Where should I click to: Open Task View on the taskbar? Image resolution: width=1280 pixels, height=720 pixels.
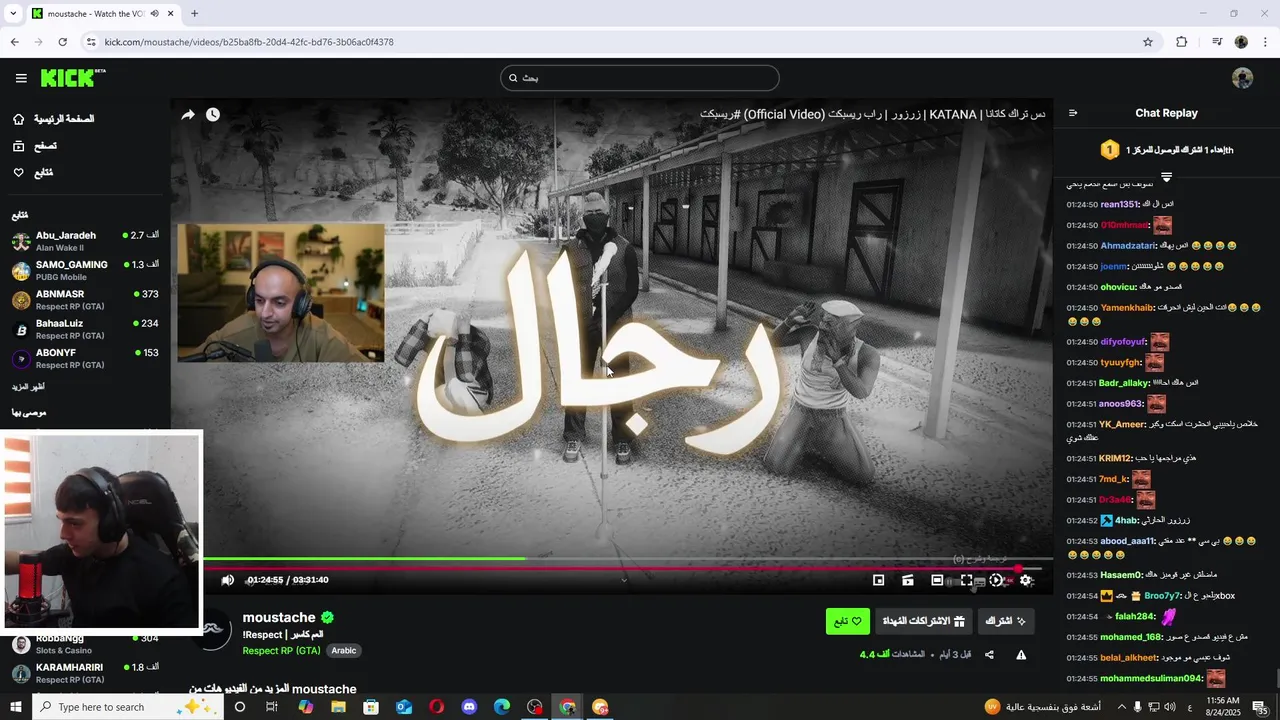(271, 707)
